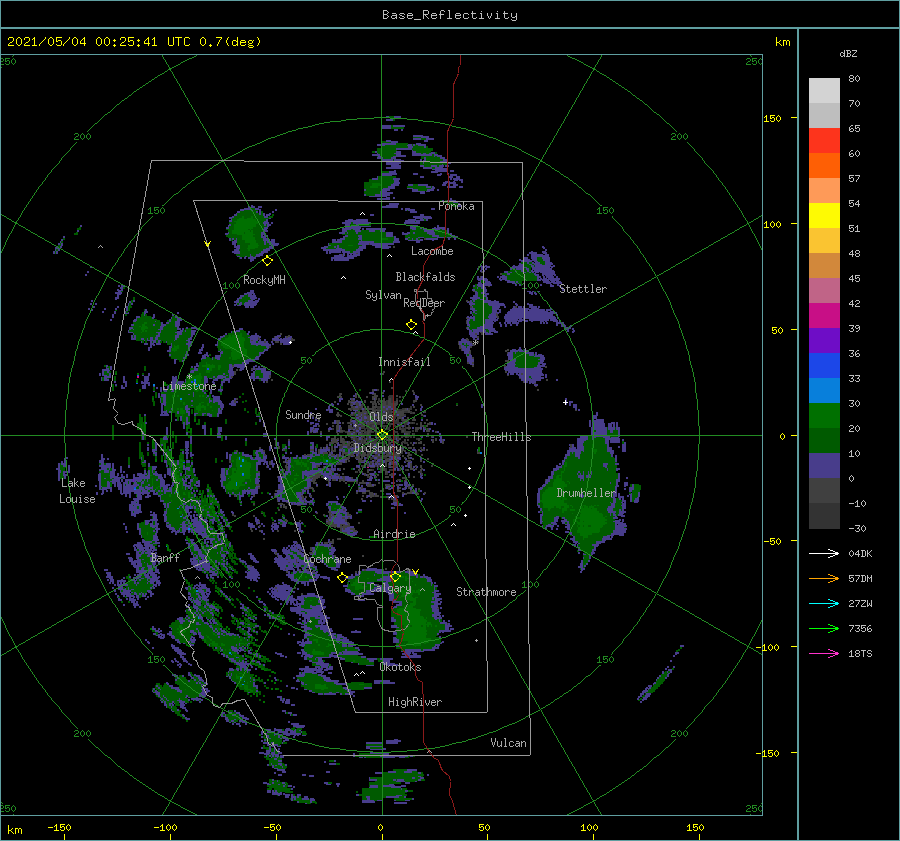The height and width of the screenshot is (841, 900).
Task: Click the cyan 27ZW arrow in legend
Action: [824, 603]
